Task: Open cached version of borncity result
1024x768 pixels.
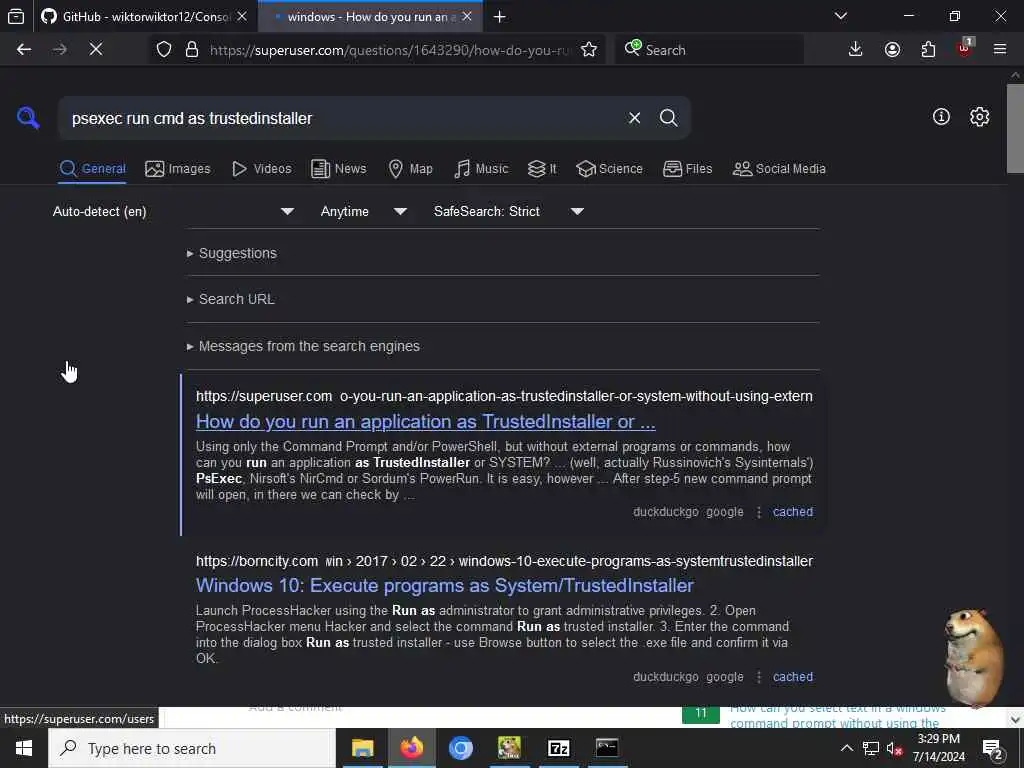Action: pos(793,677)
